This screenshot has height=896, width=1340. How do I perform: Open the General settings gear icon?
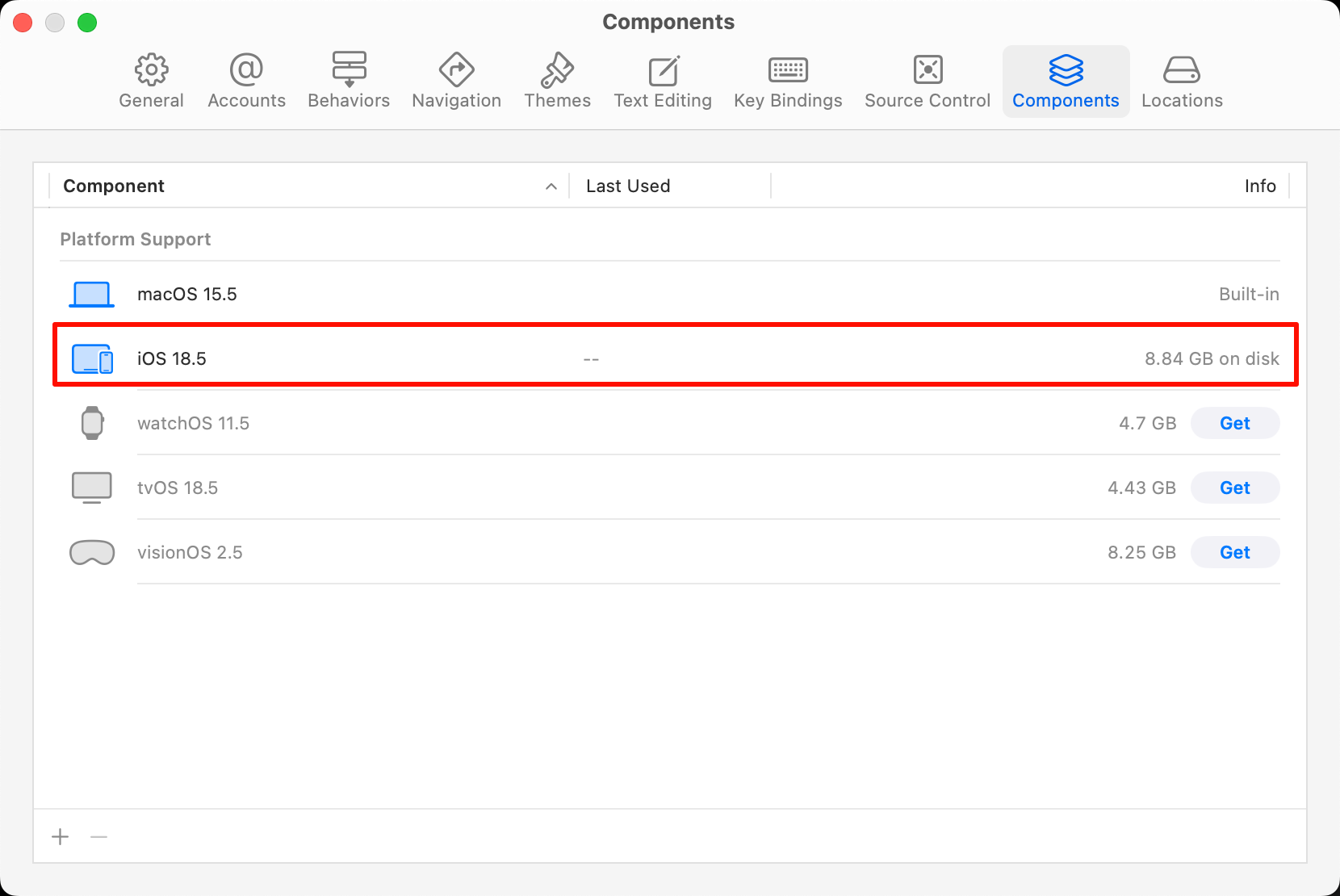point(152,70)
